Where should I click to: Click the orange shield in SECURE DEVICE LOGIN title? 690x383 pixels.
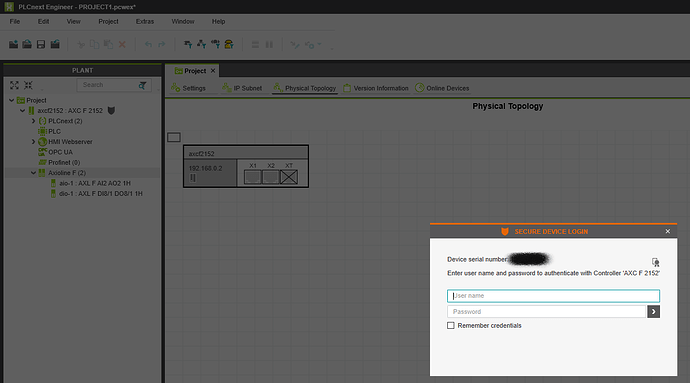(x=505, y=232)
